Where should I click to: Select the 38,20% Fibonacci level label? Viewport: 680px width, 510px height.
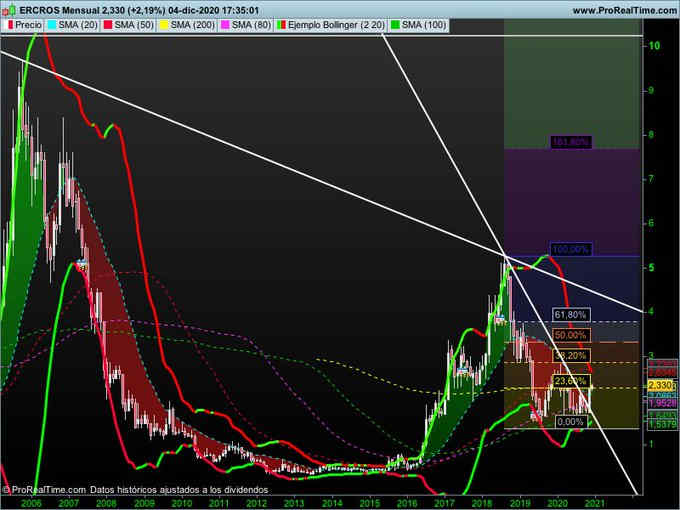coord(571,356)
